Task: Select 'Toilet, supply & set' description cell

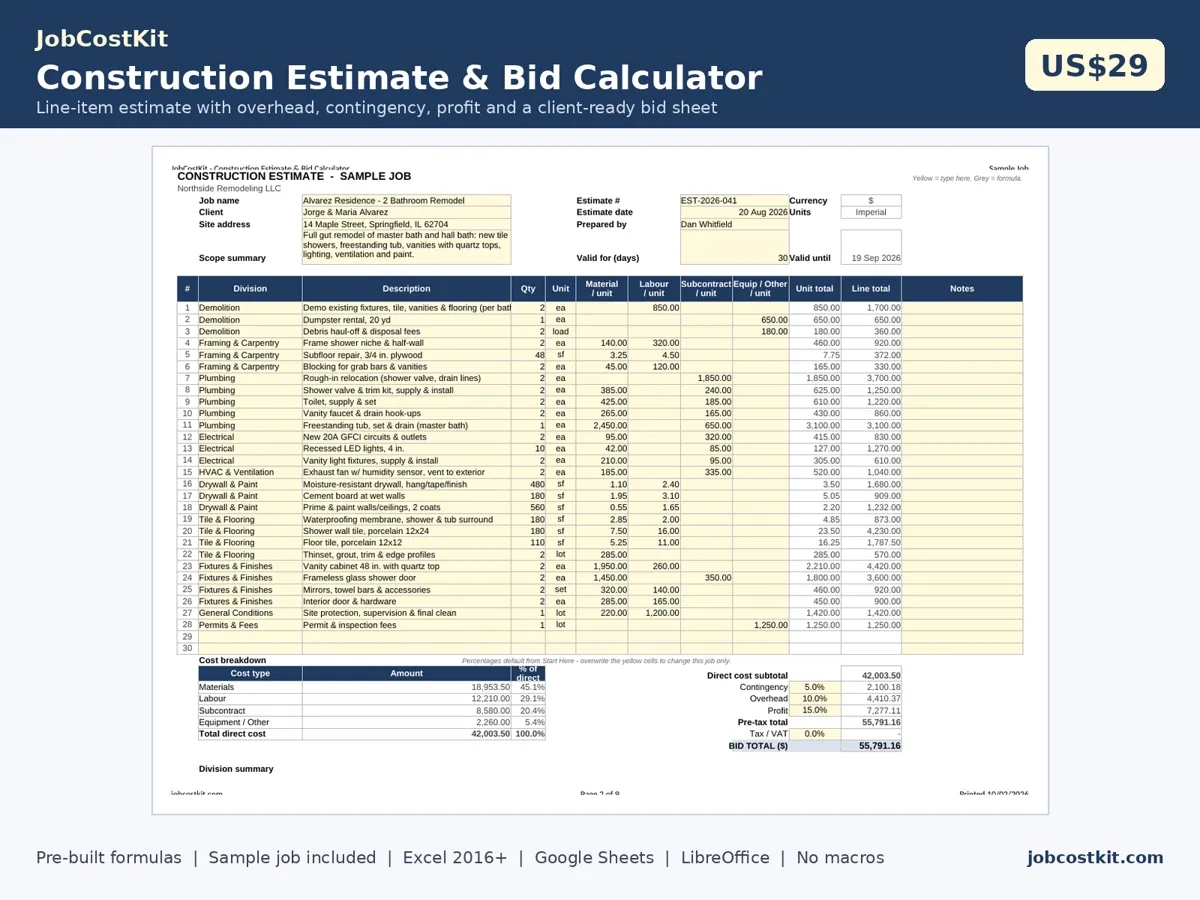Action: [406, 402]
